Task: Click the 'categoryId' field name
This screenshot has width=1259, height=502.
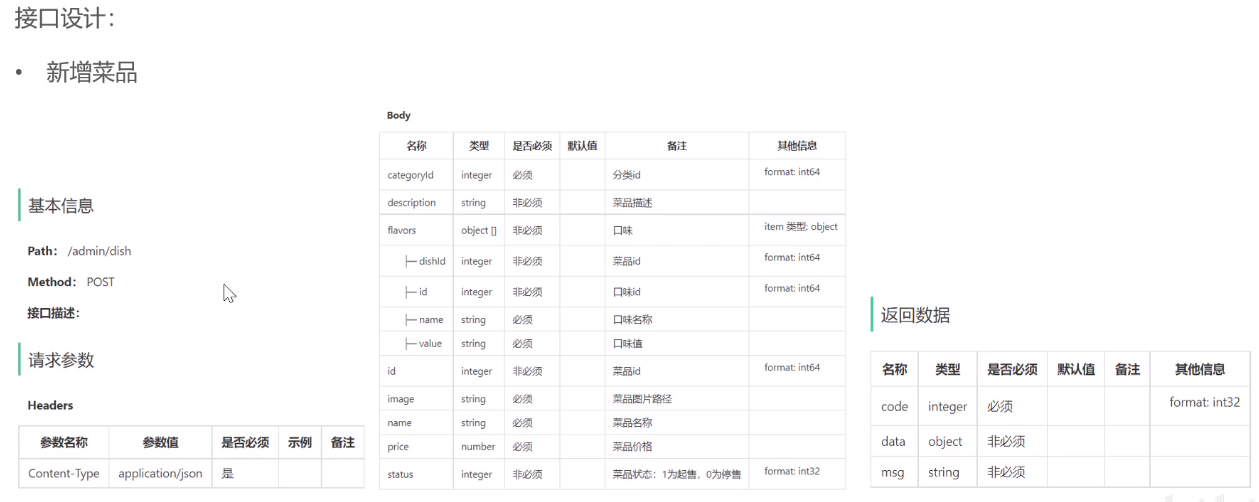Action: 410,174
